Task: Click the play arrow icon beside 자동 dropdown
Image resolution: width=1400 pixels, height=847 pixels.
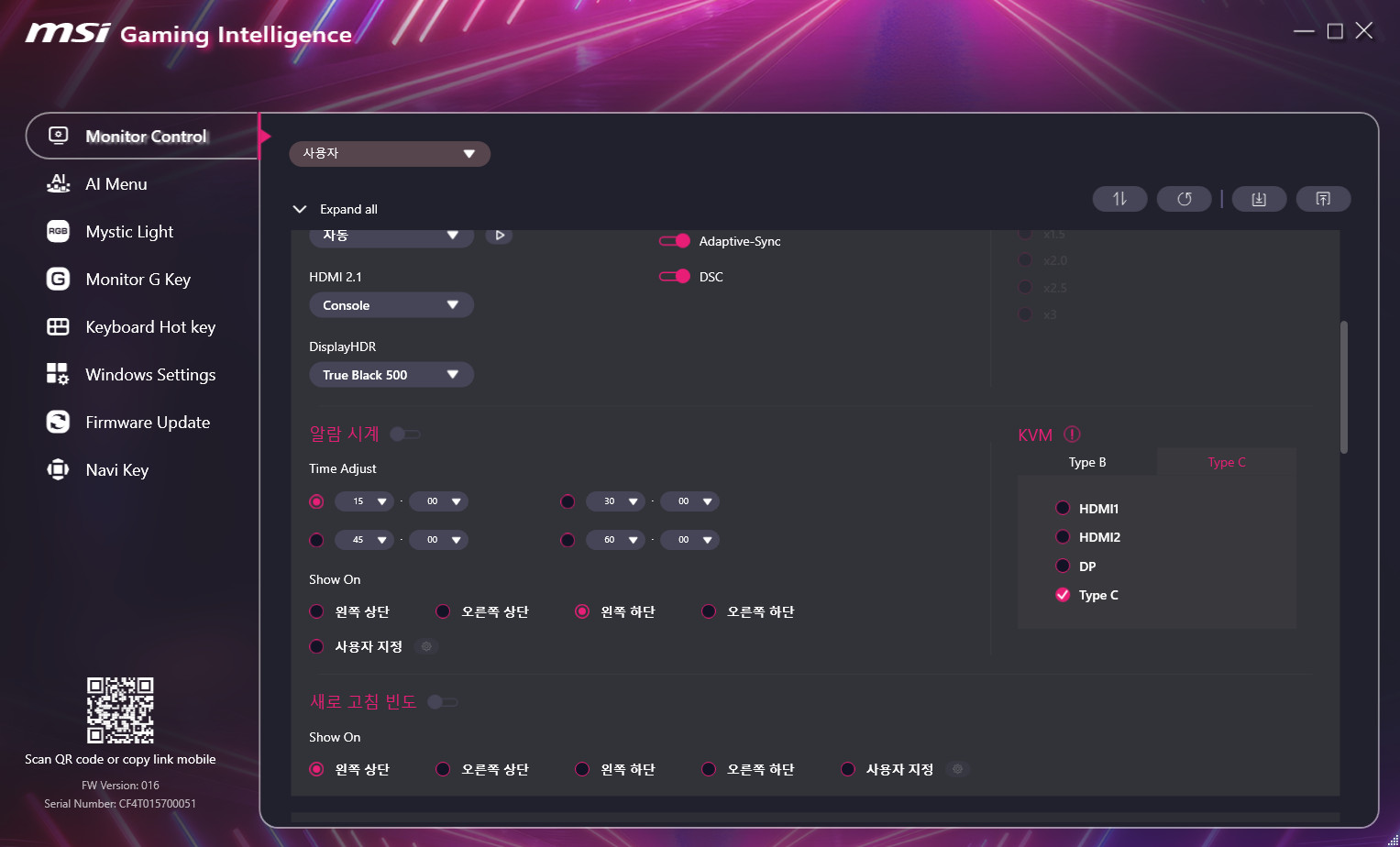Action: (499, 236)
